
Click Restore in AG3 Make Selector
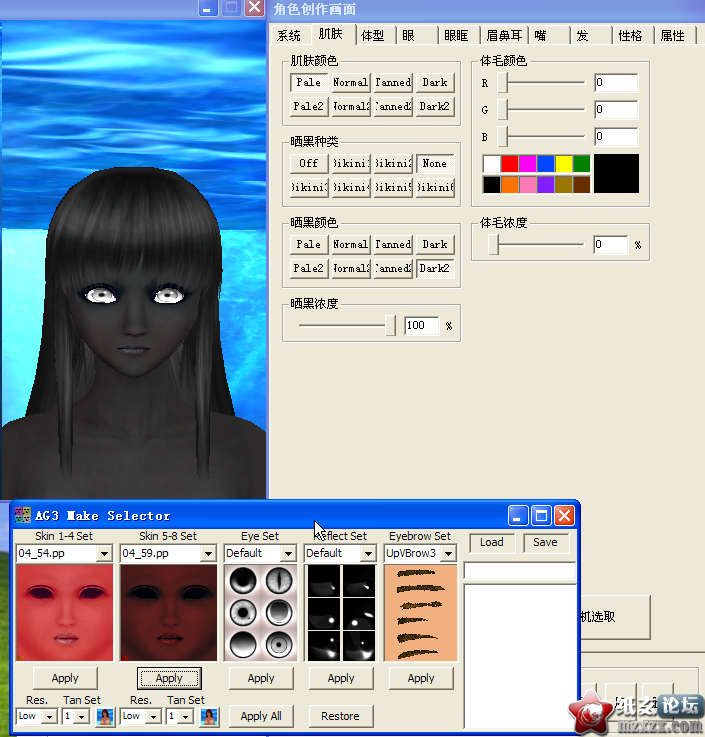[x=340, y=716]
